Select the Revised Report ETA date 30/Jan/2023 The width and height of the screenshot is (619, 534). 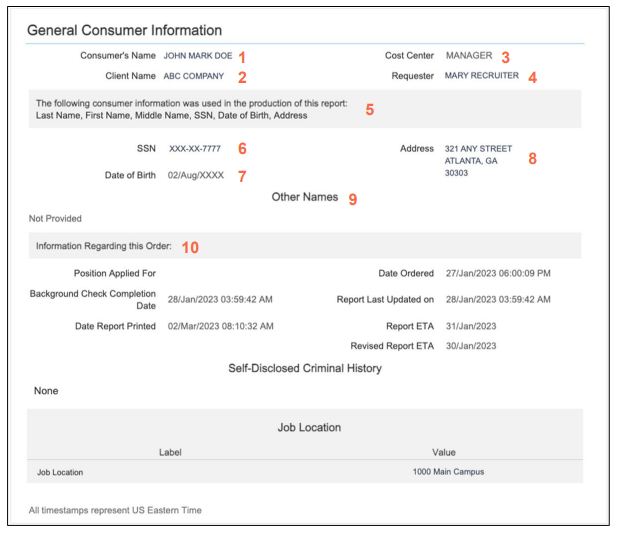[x=470, y=346]
